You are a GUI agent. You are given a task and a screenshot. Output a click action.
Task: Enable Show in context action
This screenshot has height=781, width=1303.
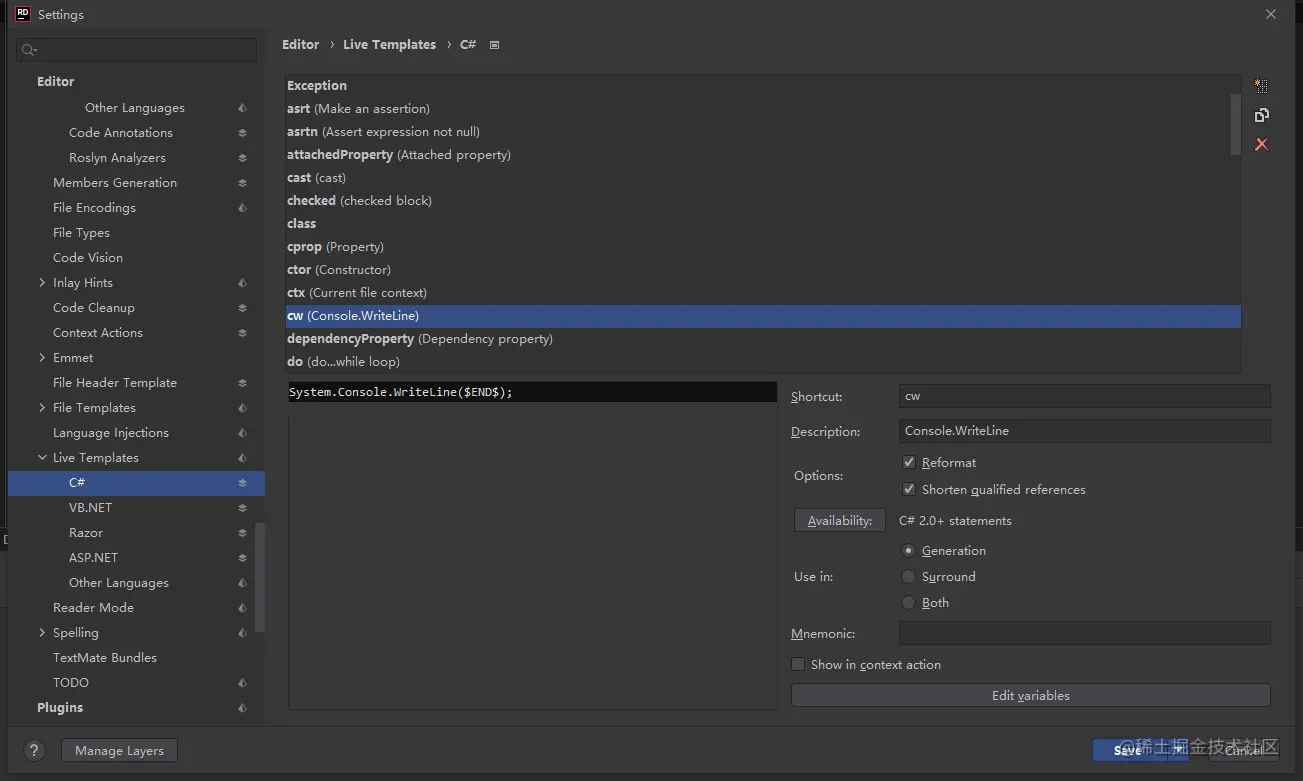click(798, 665)
